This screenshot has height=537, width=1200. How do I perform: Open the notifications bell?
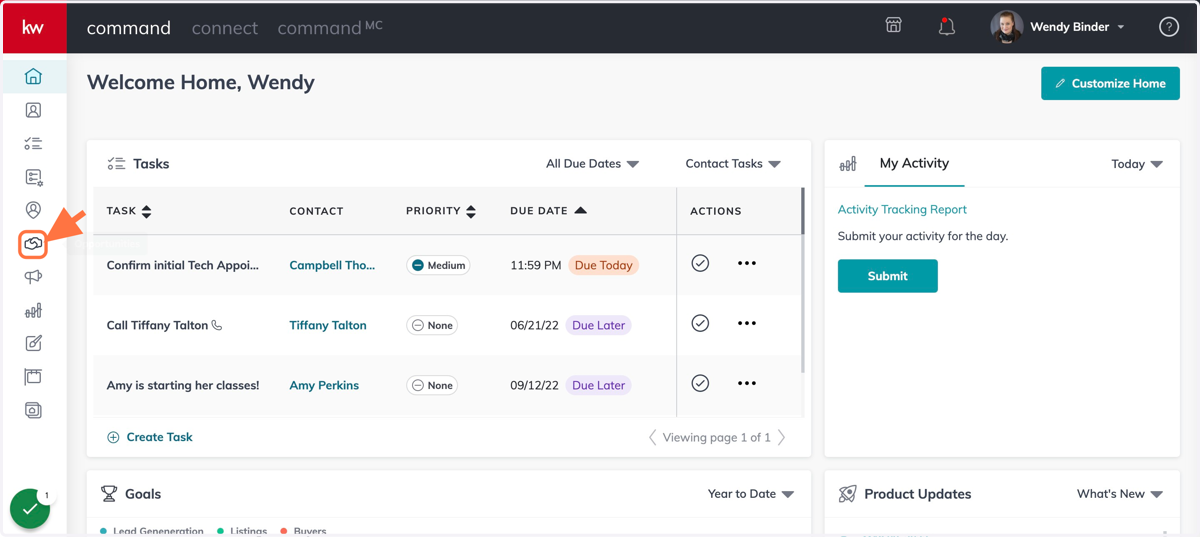[946, 27]
